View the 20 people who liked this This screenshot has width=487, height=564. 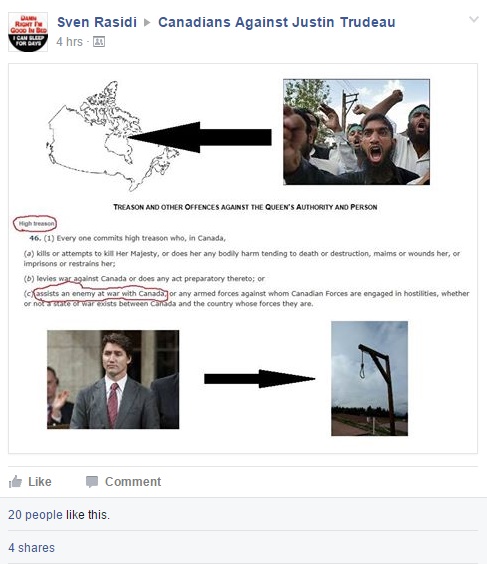[35, 515]
